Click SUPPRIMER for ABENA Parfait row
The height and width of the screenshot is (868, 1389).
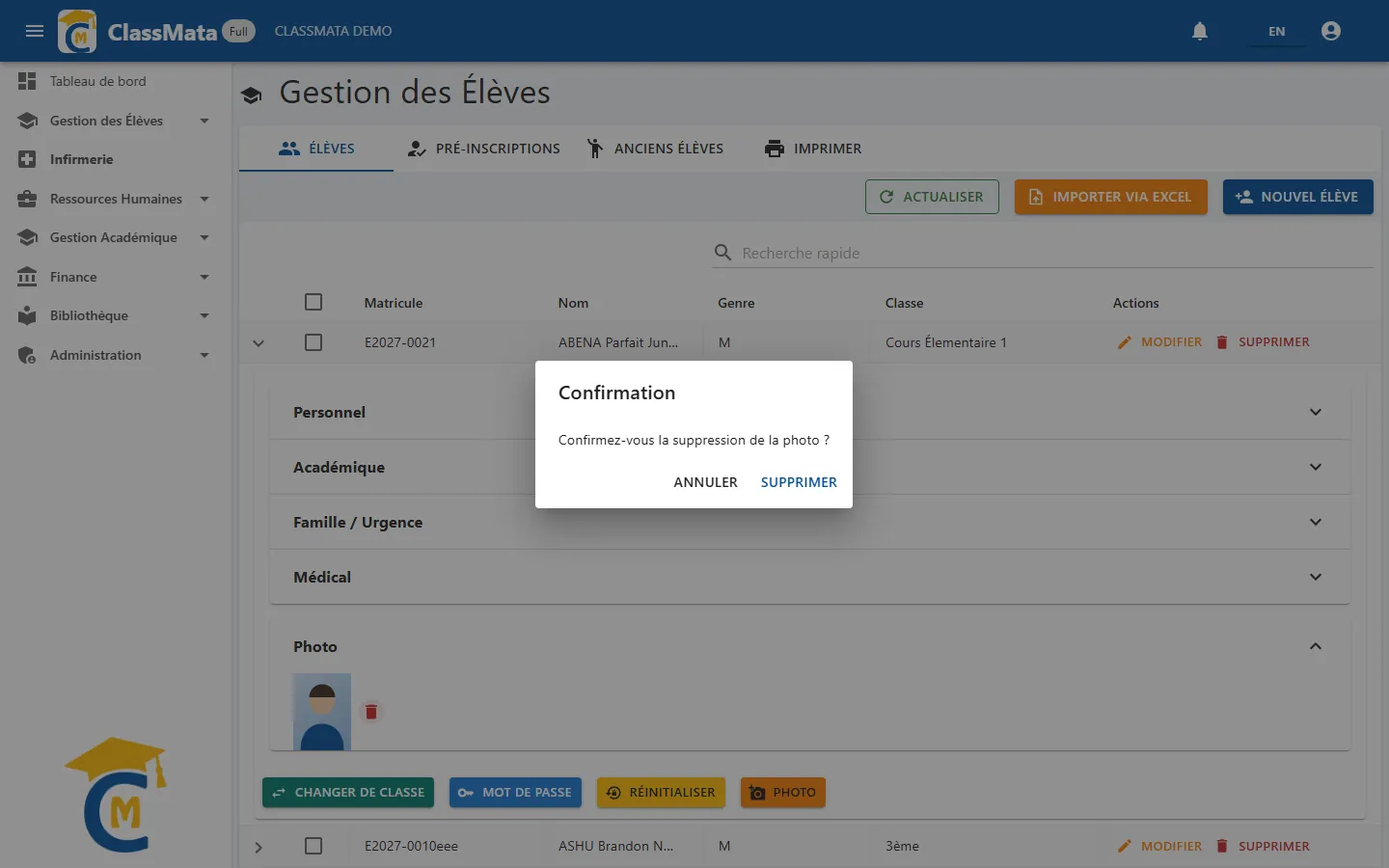[1263, 342]
